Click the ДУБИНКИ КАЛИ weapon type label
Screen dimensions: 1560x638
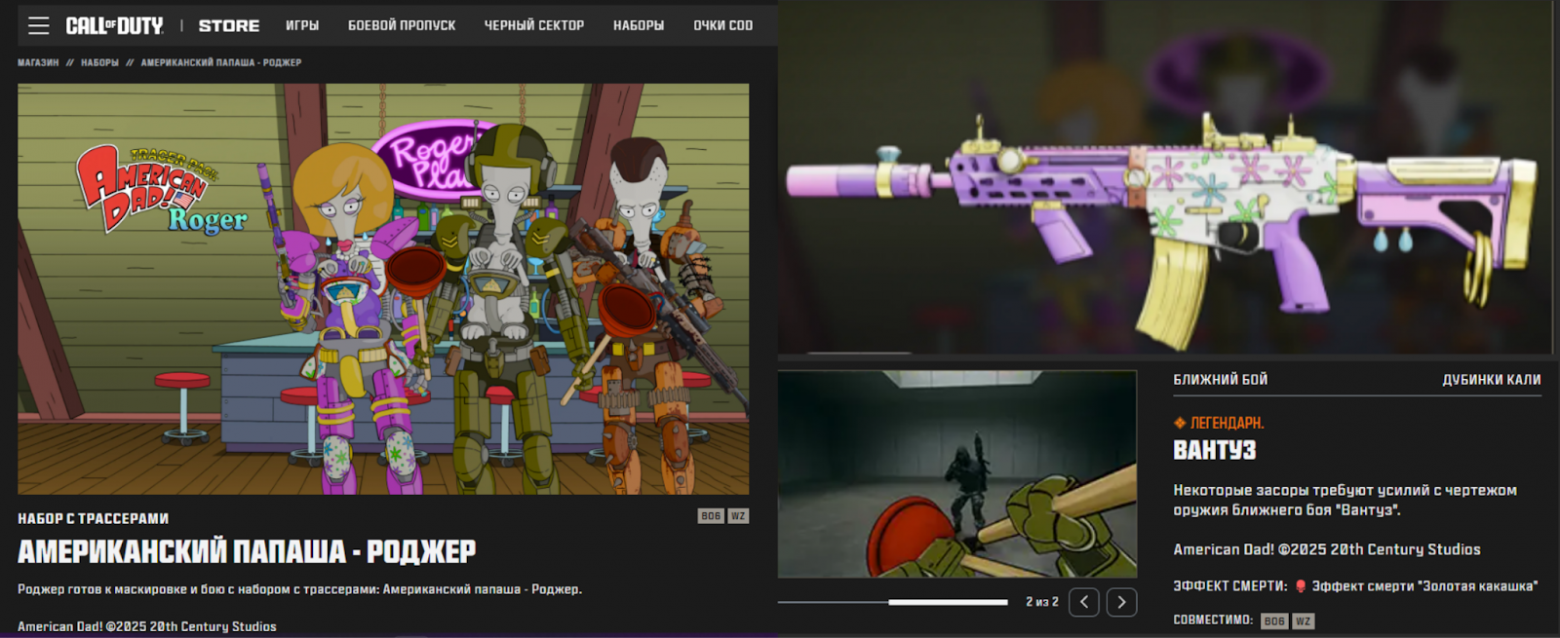(1491, 380)
